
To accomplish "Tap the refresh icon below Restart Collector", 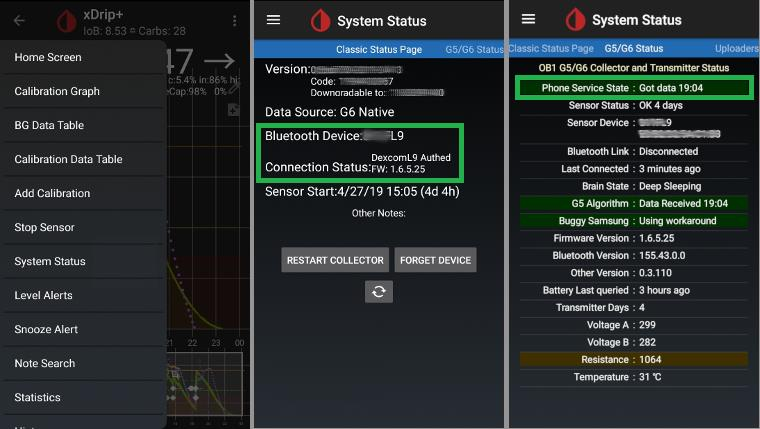I will coord(379,291).
